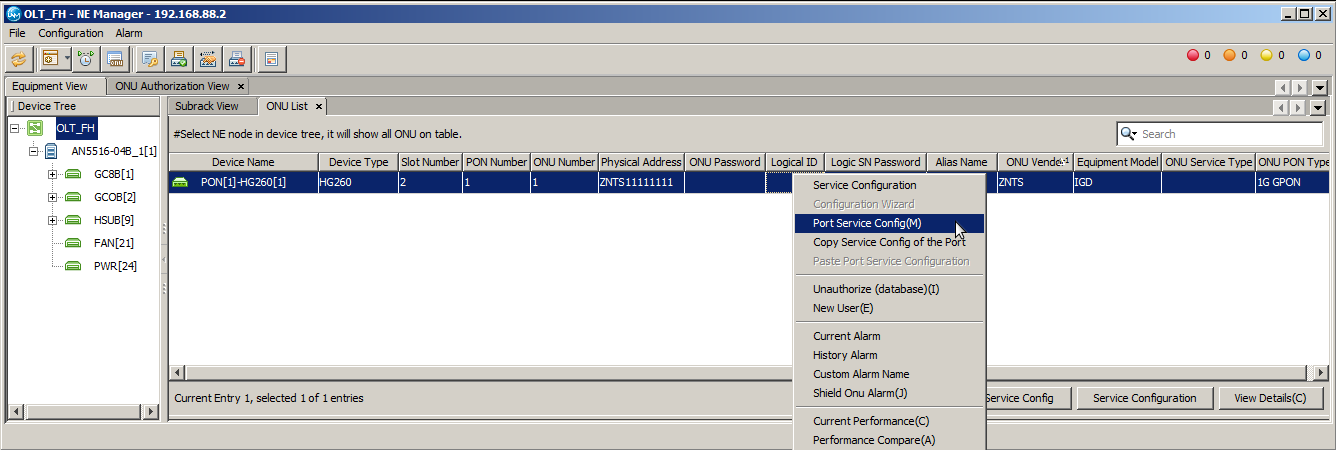The height and width of the screenshot is (450, 1336).
Task: Click the View Details(C) button
Action: (1270, 398)
